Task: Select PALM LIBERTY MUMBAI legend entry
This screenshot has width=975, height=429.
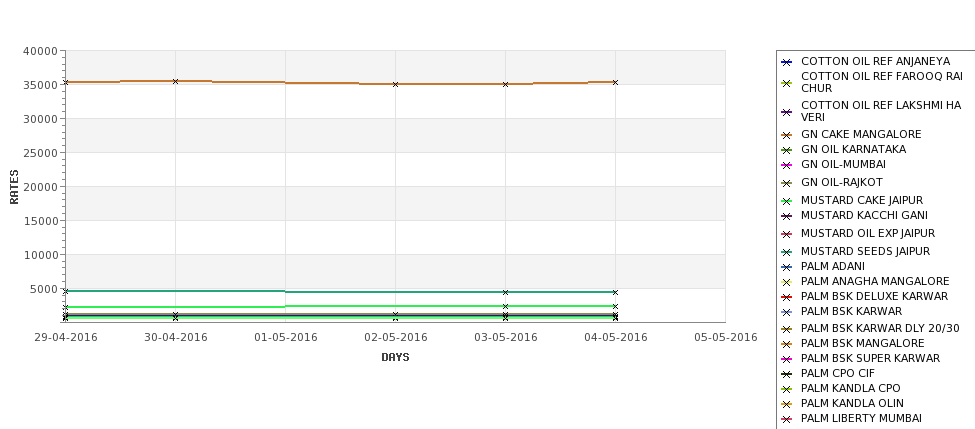Action: 861,418
